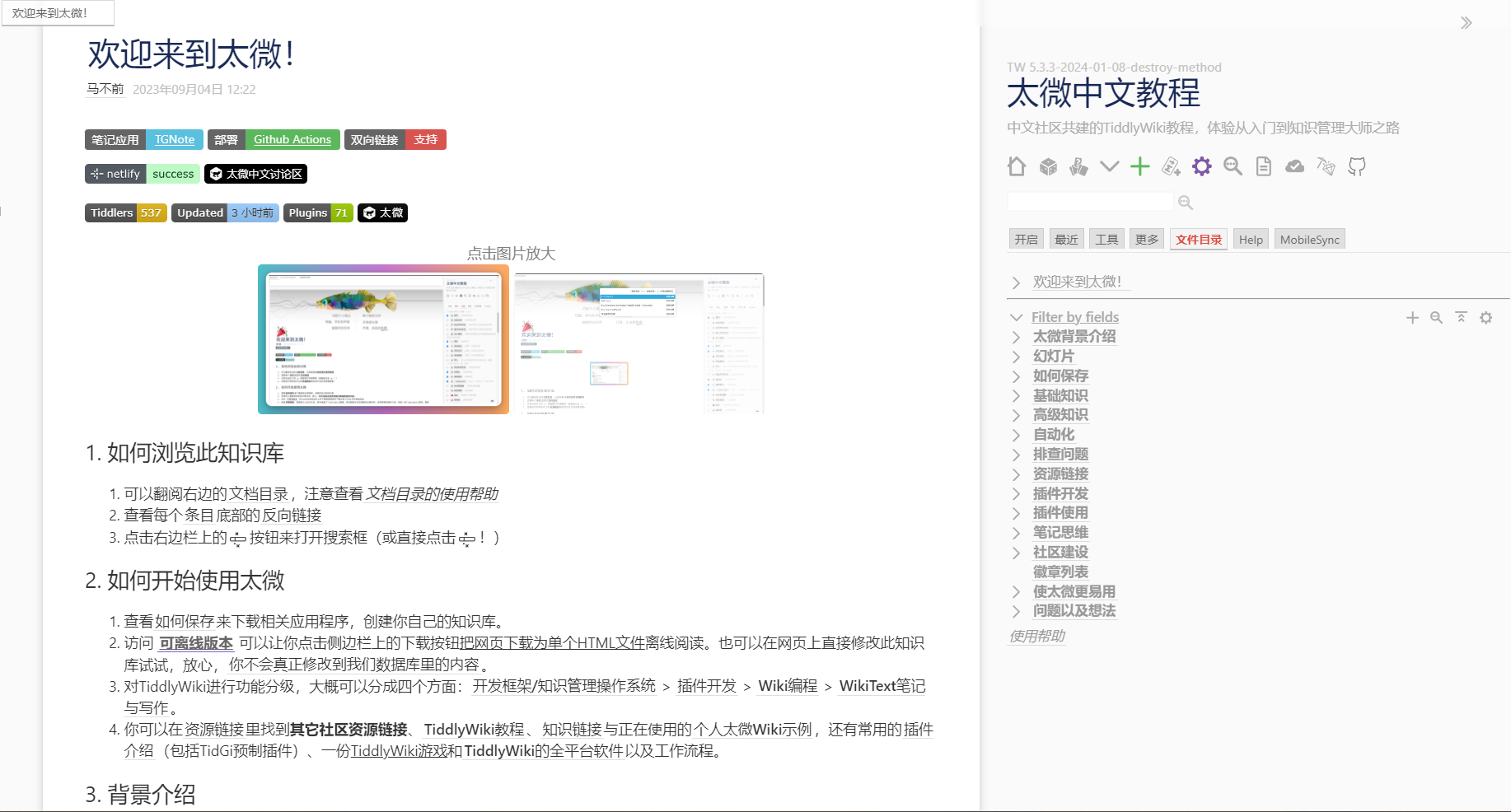Open the 文档目录的使用帮助 link
This screenshot has height=812, width=1511.
coord(432,494)
